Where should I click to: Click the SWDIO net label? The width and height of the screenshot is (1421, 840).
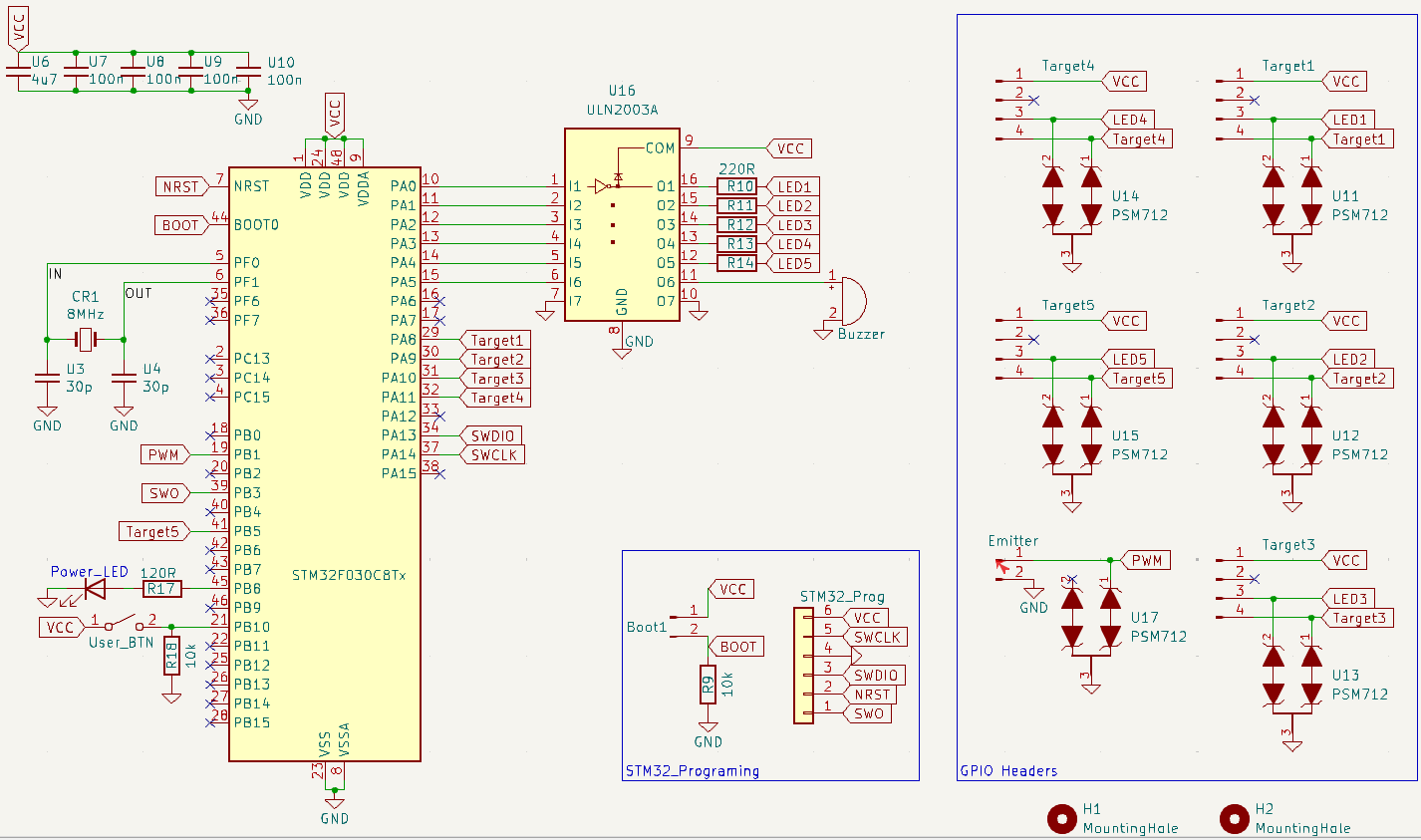pyautogui.click(x=492, y=435)
